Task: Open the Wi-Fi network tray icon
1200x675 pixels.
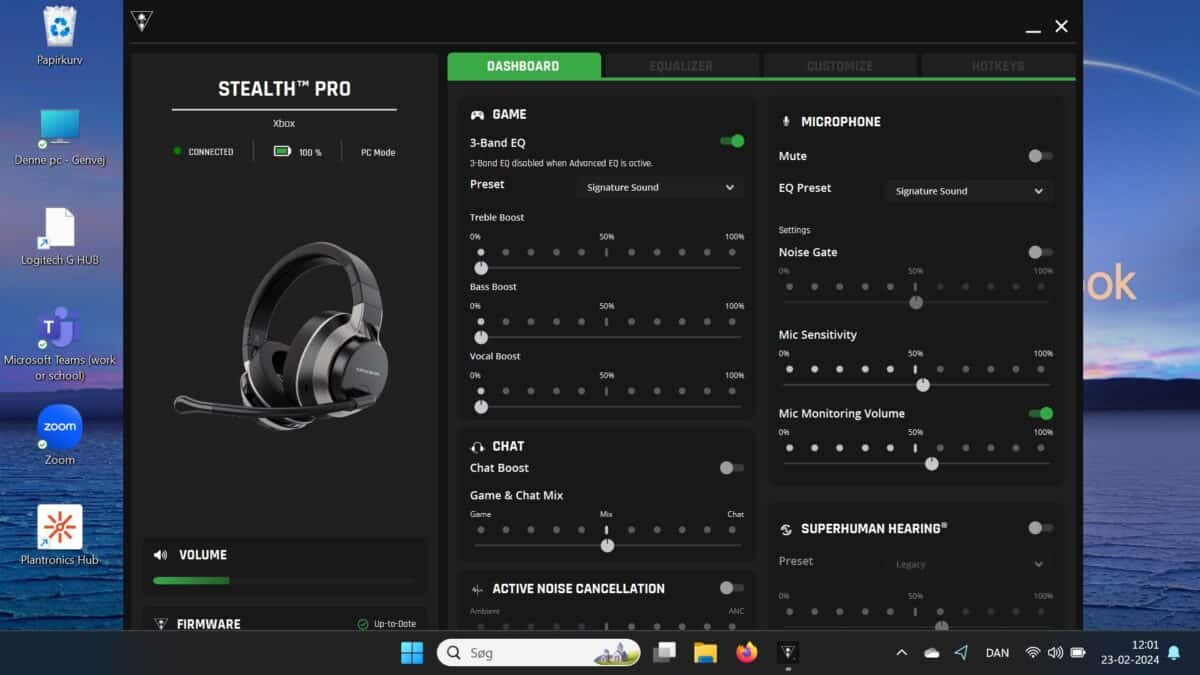Action: 1032,653
